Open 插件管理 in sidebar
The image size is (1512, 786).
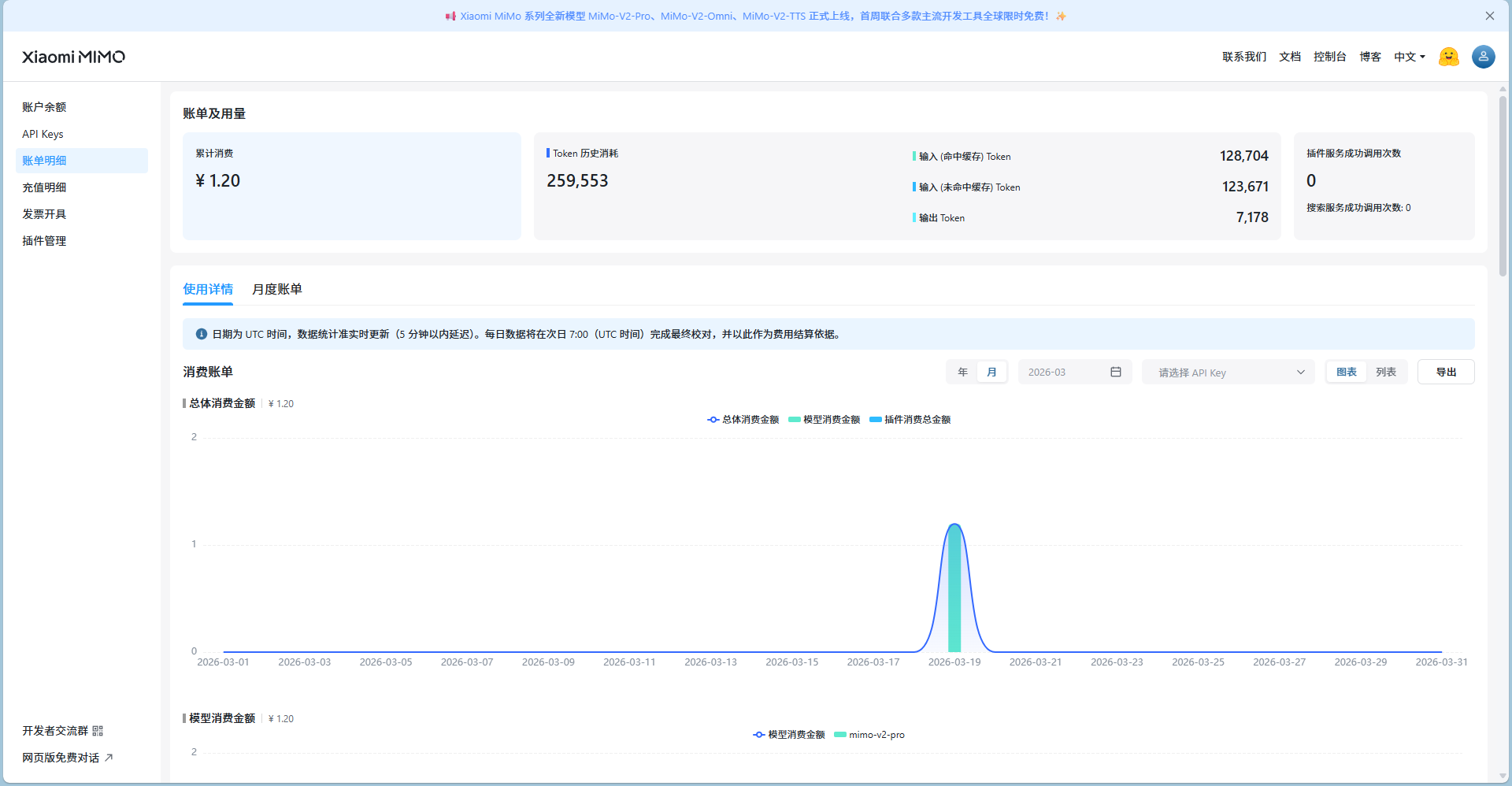[82, 241]
